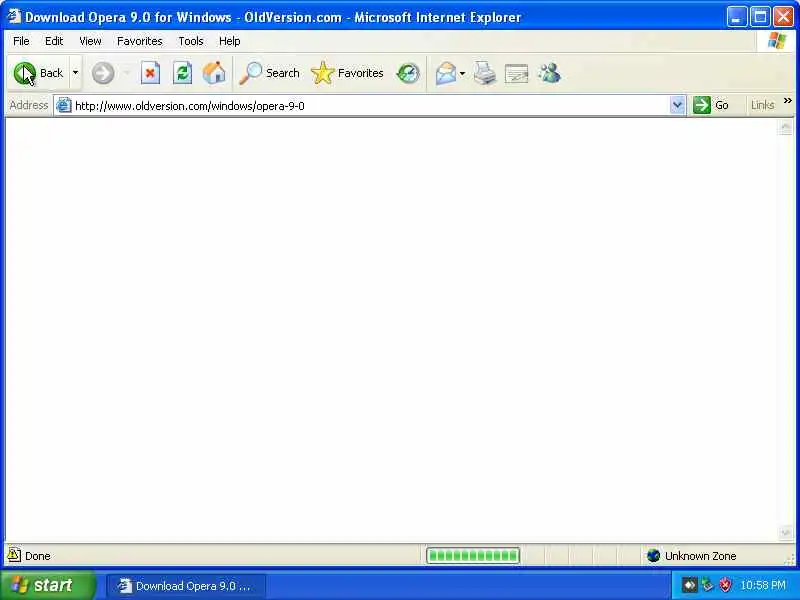Click the IE icon in title bar
Screen dimensions: 800x600
coord(14,17)
